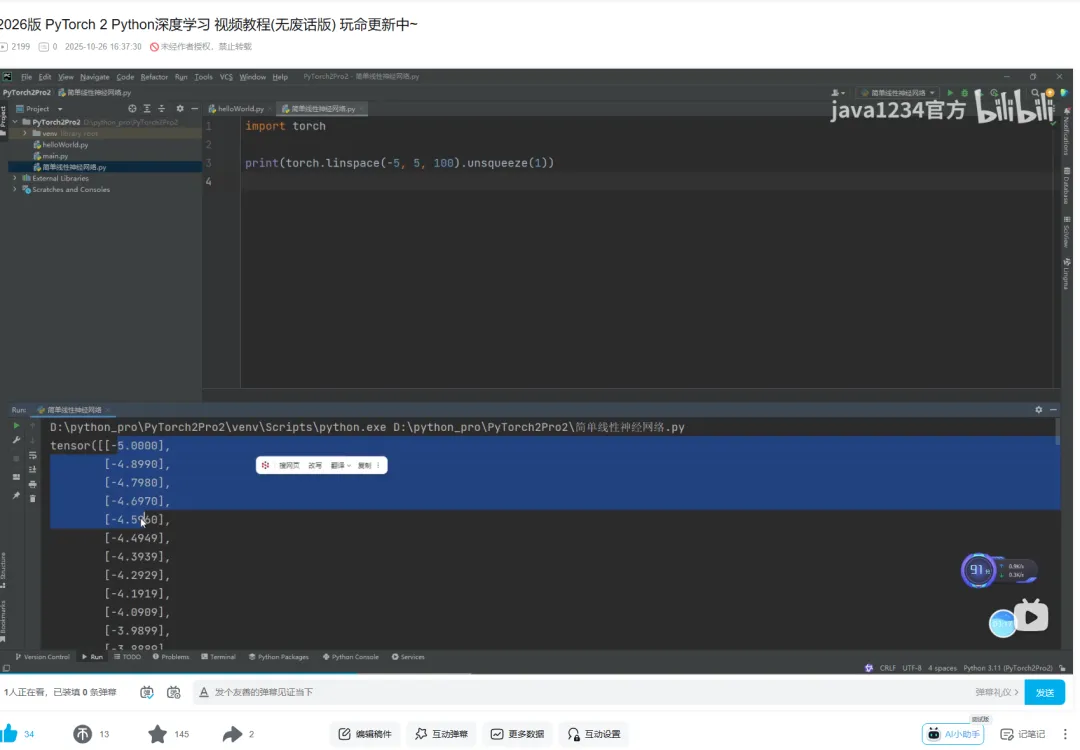Click Expand All in Project panel

click(x=147, y=109)
